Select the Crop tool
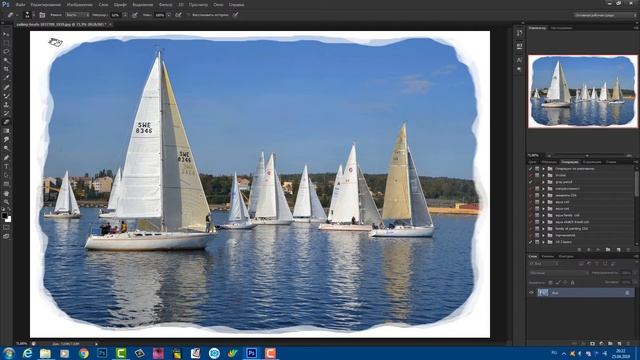This screenshot has height=360, width=640. [x=6, y=69]
